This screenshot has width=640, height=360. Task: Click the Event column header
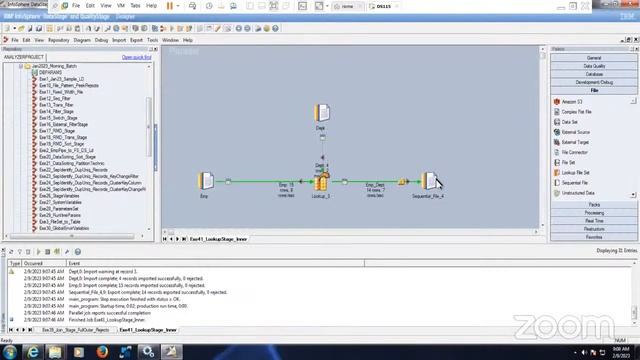click(x=215, y=263)
